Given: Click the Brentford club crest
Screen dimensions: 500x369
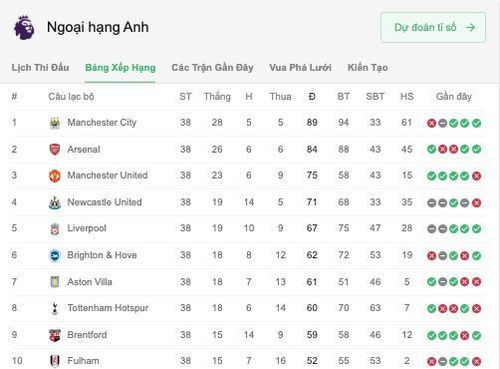Looking at the screenshot, I should click(55, 335).
